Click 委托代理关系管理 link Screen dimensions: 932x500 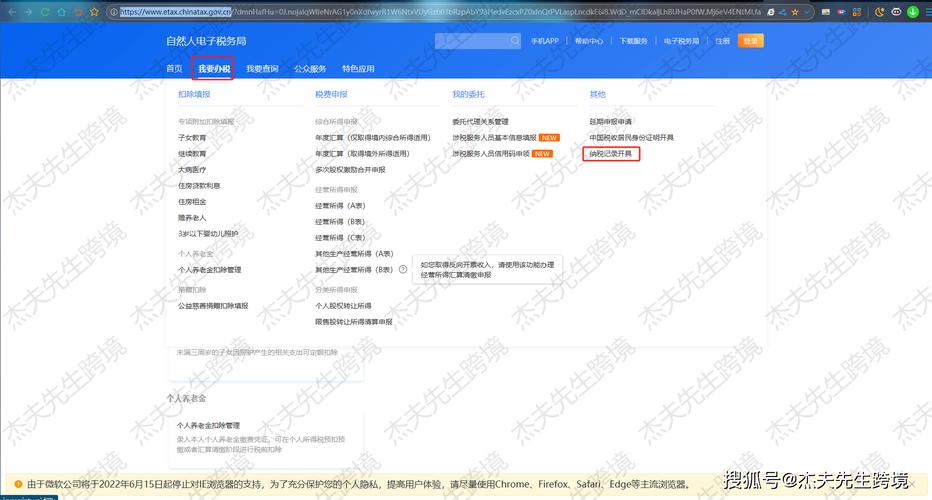click(480, 121)
